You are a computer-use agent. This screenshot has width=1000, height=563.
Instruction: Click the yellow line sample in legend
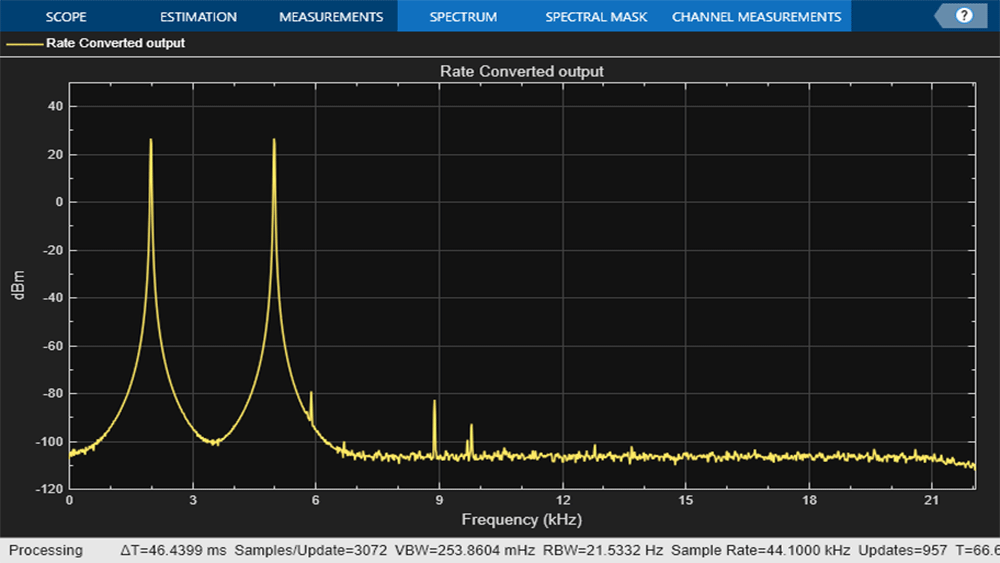point(24,44)
